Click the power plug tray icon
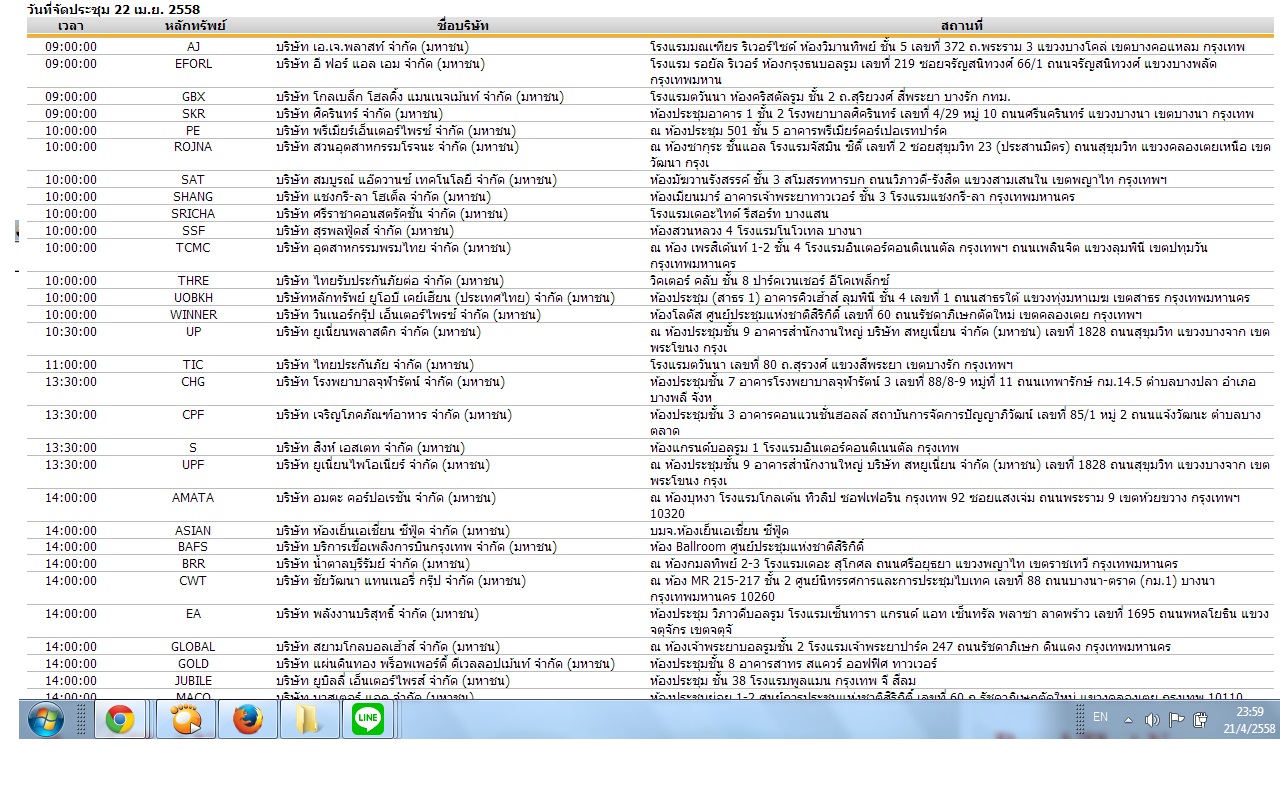This screenshot has height=800, width=1280. 1201,719
